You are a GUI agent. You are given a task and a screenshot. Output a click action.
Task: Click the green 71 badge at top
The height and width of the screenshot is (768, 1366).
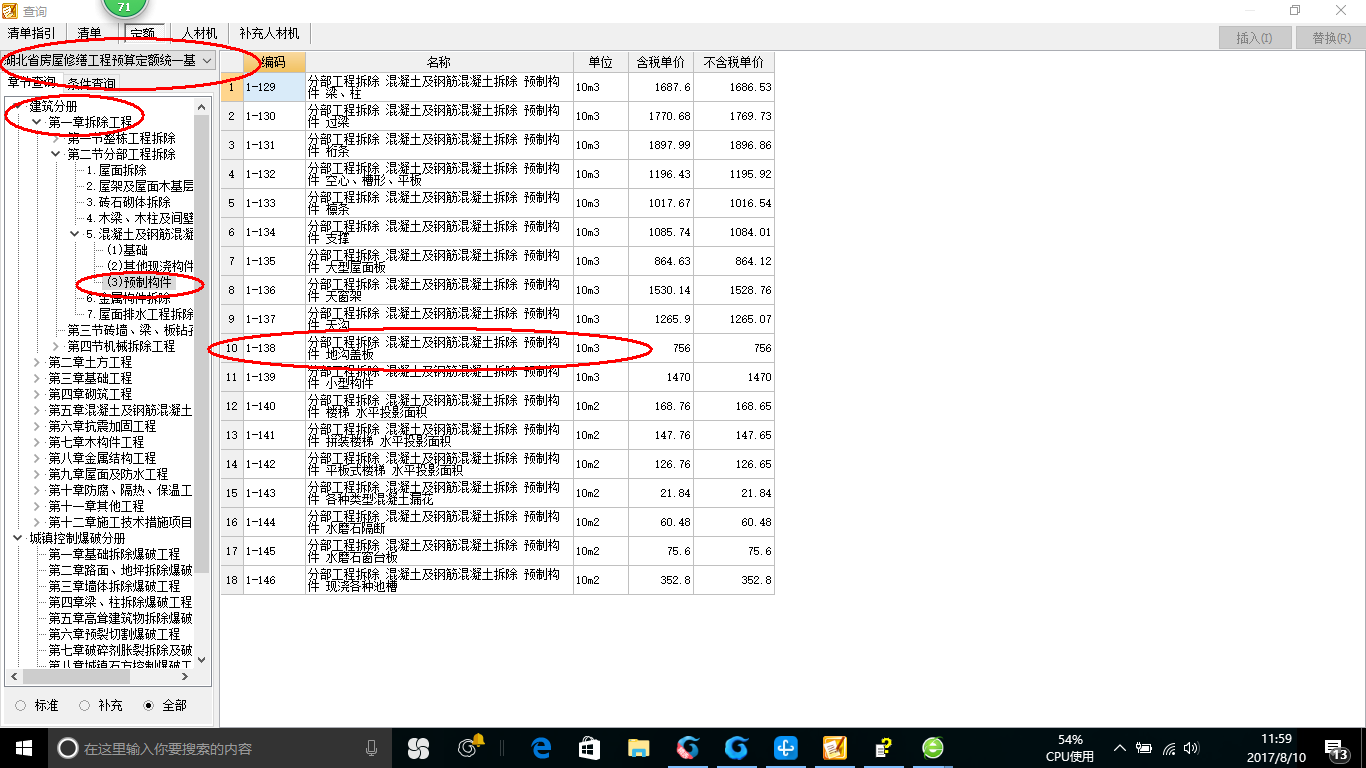coord(124,7)
